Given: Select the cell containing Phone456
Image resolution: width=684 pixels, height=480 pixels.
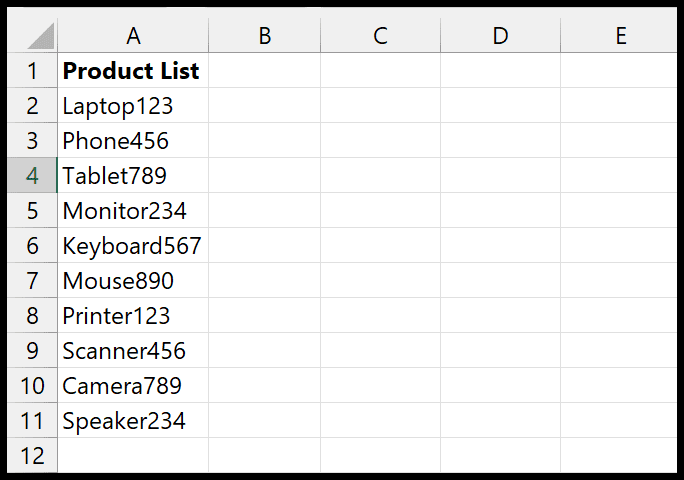Looking at the screenshot, I should [x=133, y=140].
